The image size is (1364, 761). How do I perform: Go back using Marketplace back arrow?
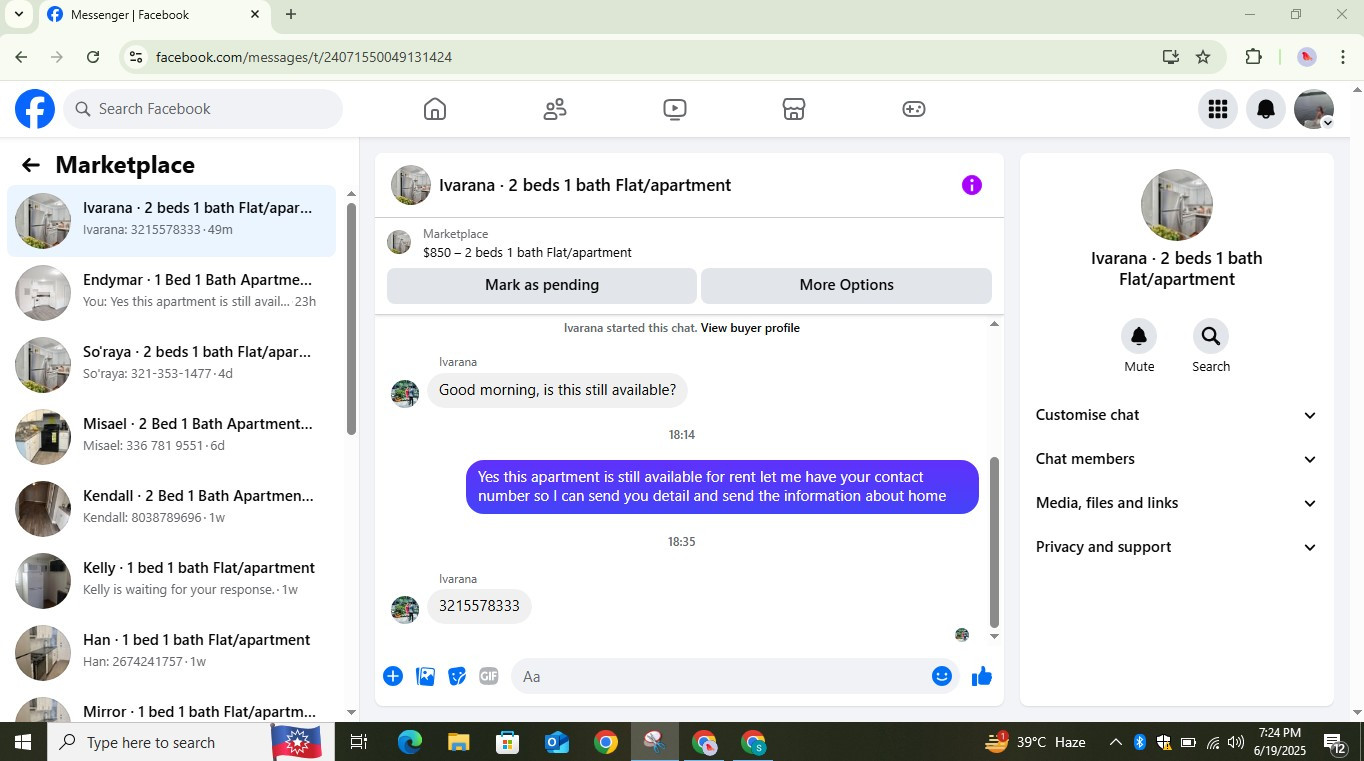click(x=31, y=165)
